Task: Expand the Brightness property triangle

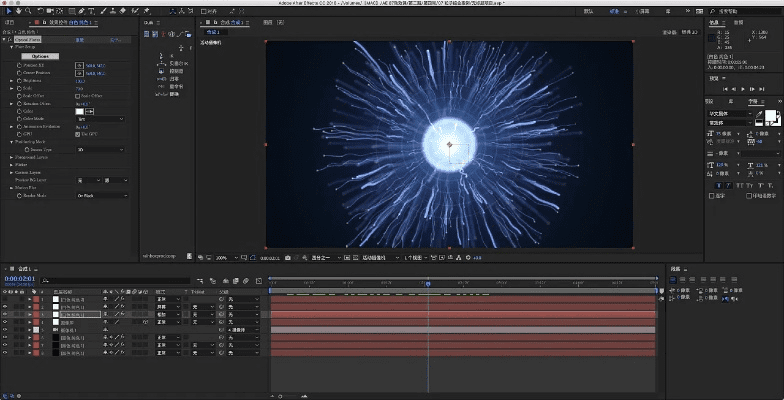Action: [x=12, y=80]
